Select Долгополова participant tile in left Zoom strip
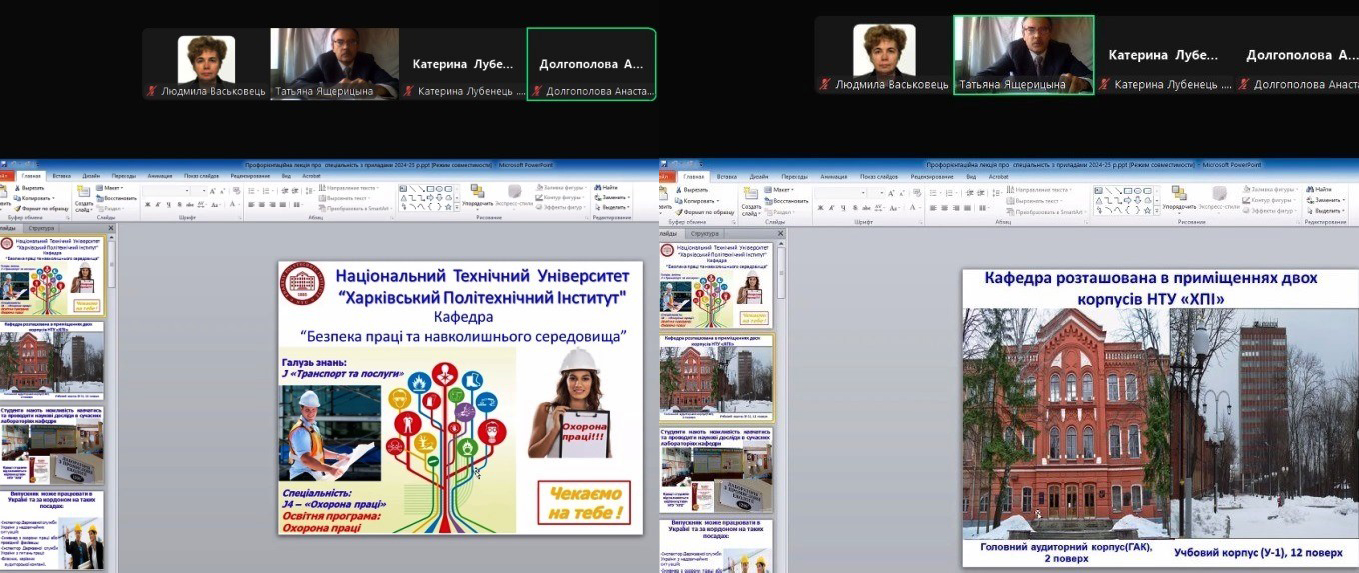 [591, 64]
